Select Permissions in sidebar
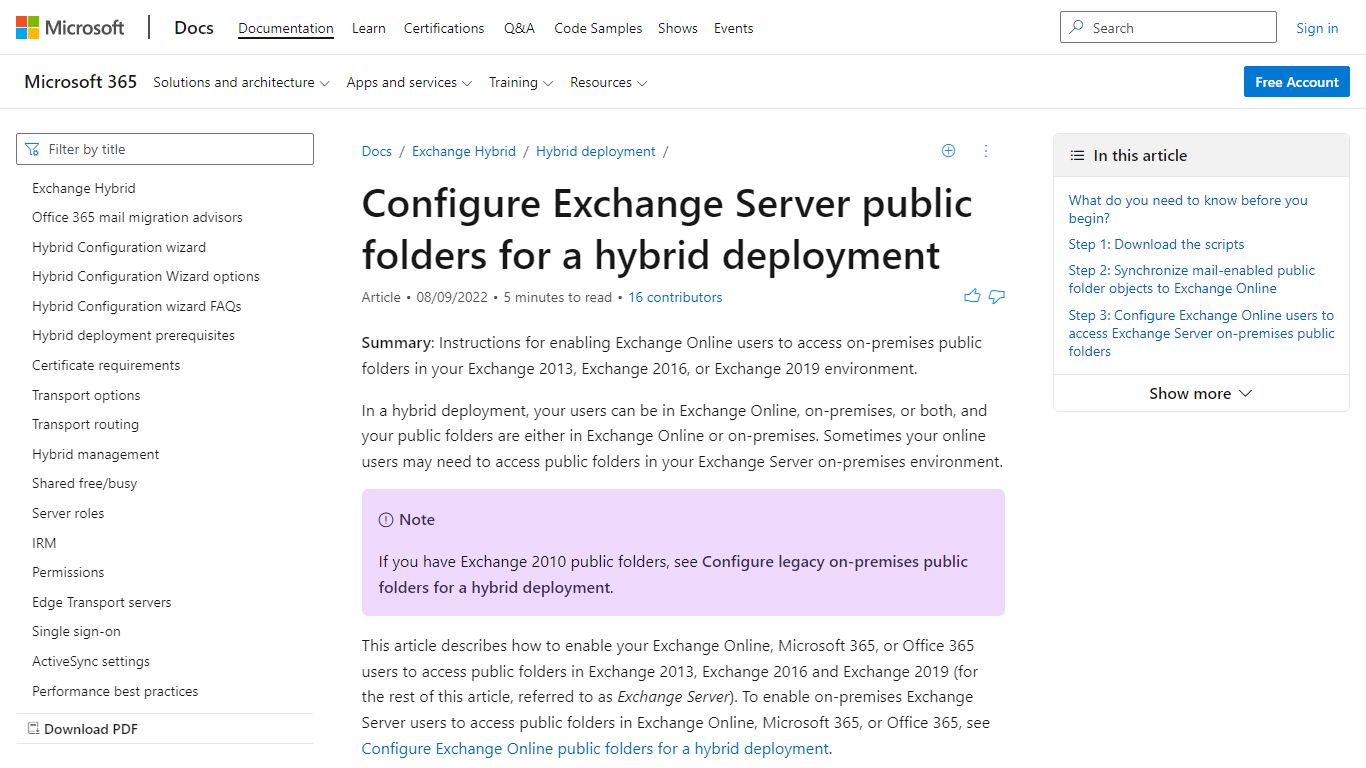 tap(68, 572)
